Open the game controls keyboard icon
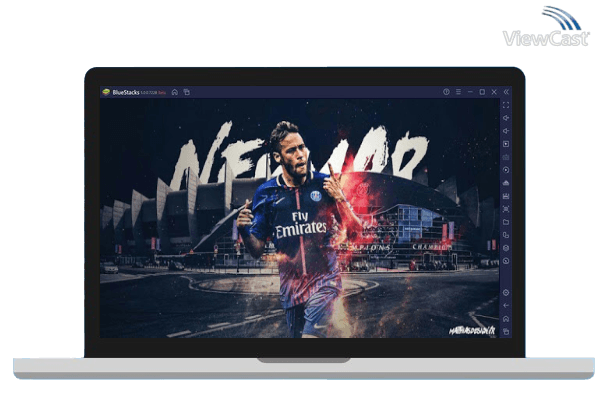Viewport: 602px width, 414px height. [x=506, y=157]
